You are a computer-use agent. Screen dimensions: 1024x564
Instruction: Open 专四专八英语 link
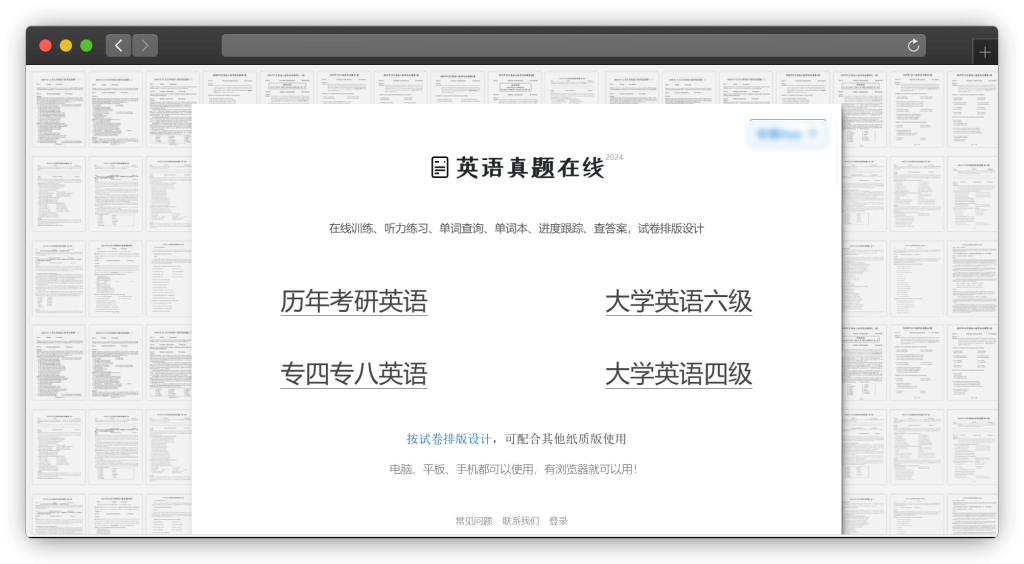[354, 374]
